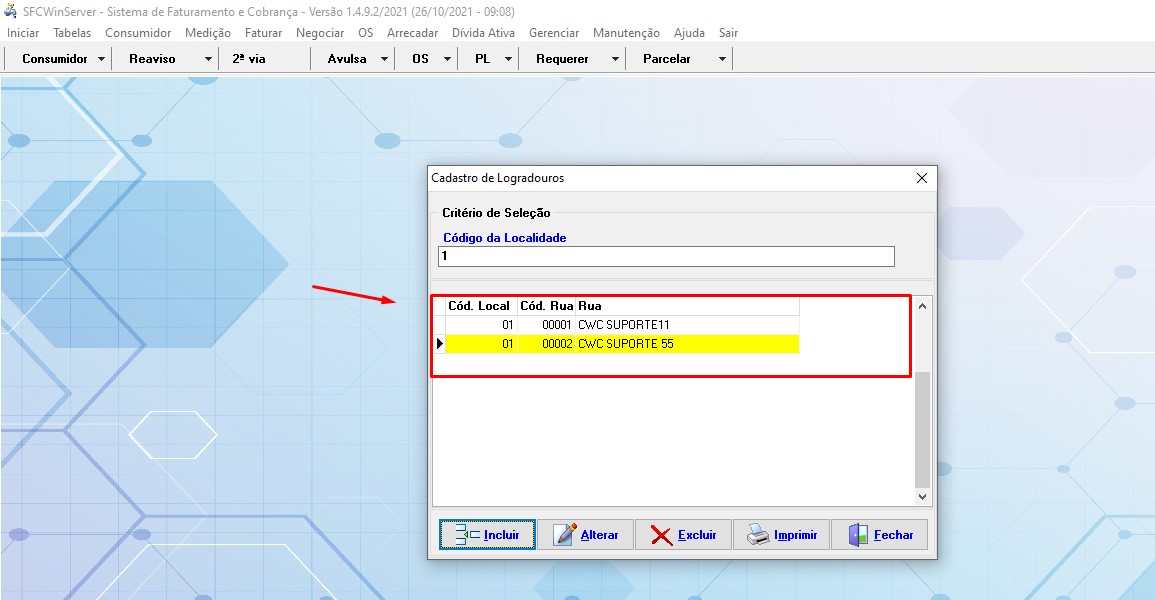Click the 2ª via toolbar button

coord(249,59)
